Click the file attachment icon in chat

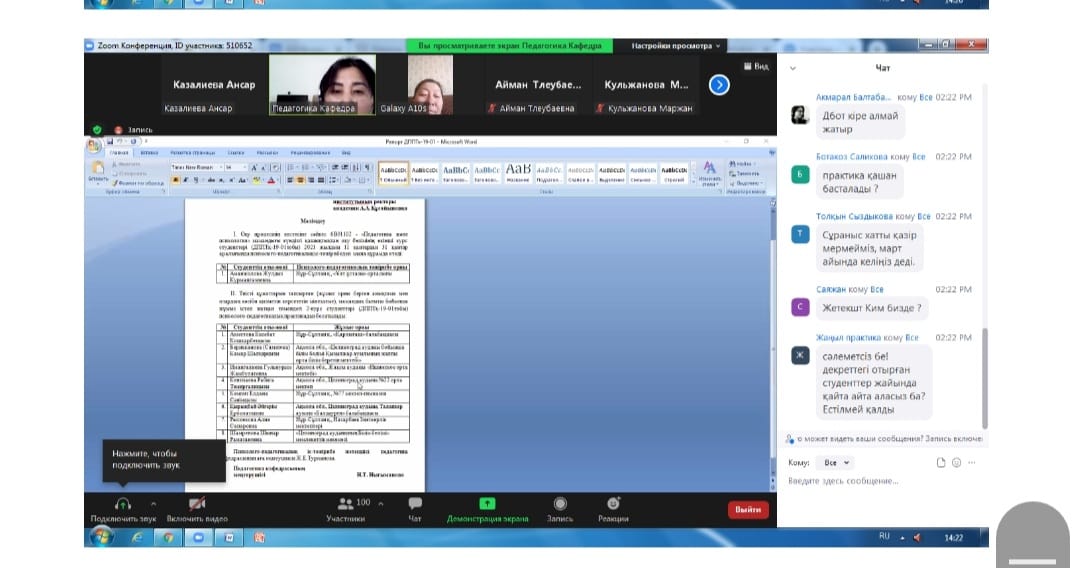940,463
